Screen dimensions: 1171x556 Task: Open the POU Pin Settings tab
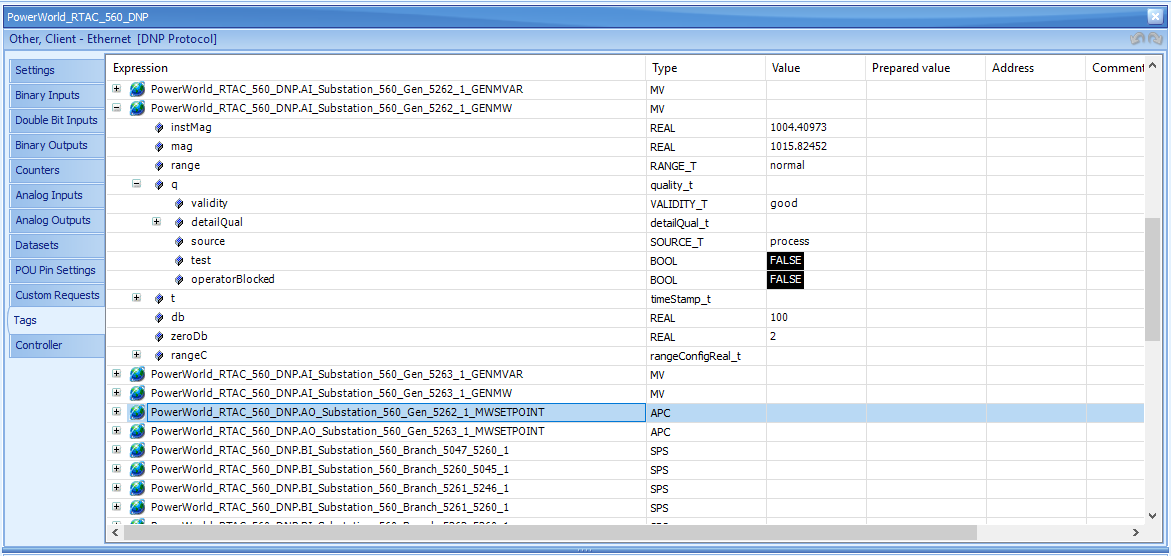[x=57, y=270]
